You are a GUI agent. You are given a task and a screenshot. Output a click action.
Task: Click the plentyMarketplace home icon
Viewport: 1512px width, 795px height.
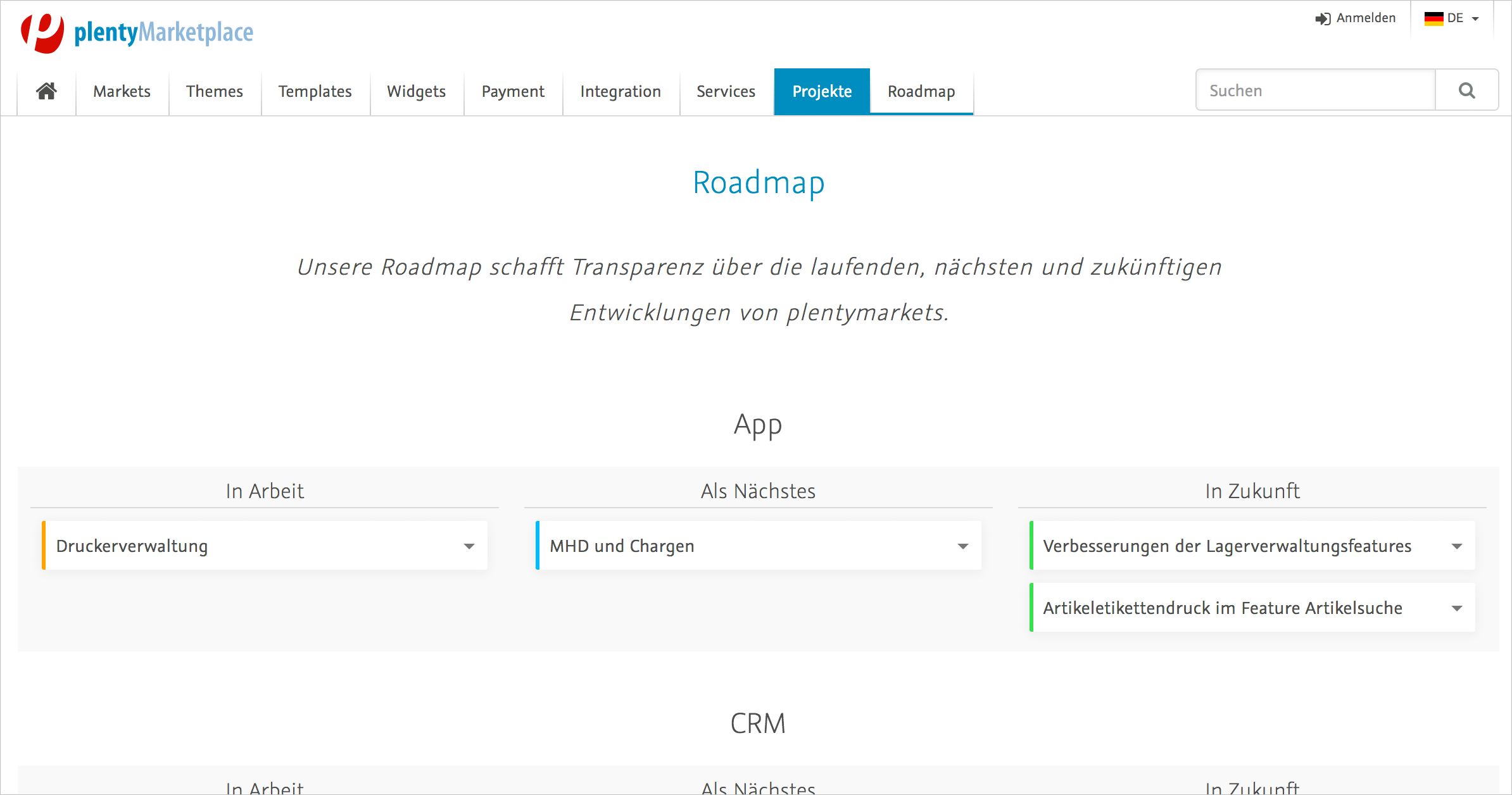pos(46,91)
